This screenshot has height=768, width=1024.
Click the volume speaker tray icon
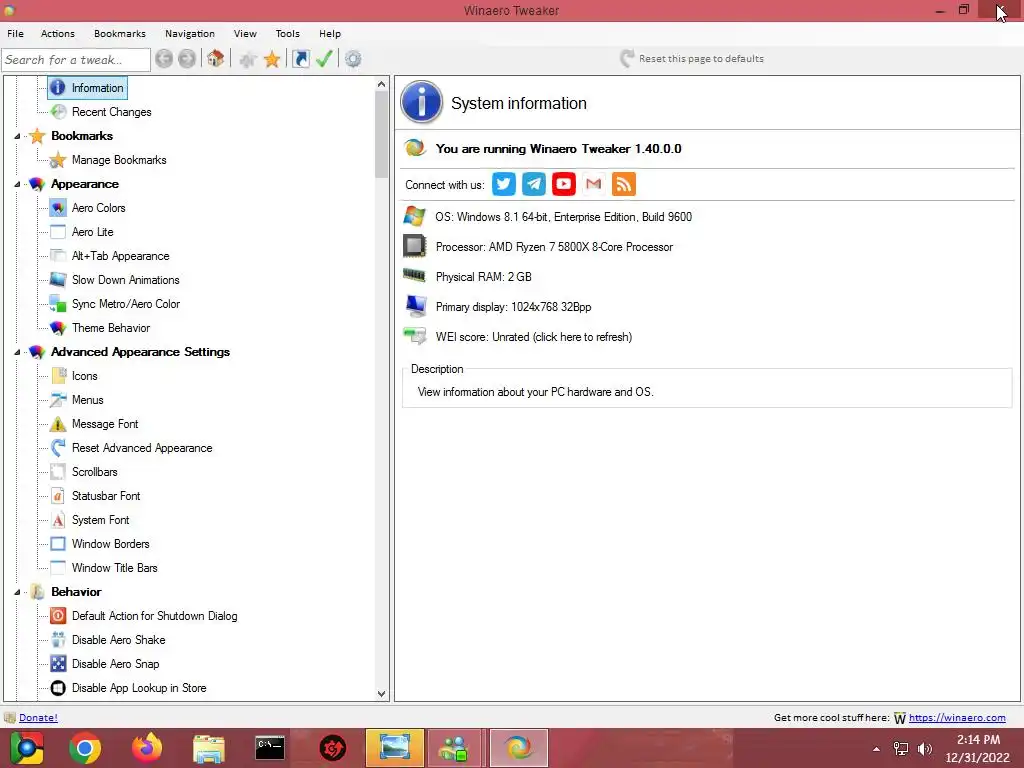click(925, 748)
